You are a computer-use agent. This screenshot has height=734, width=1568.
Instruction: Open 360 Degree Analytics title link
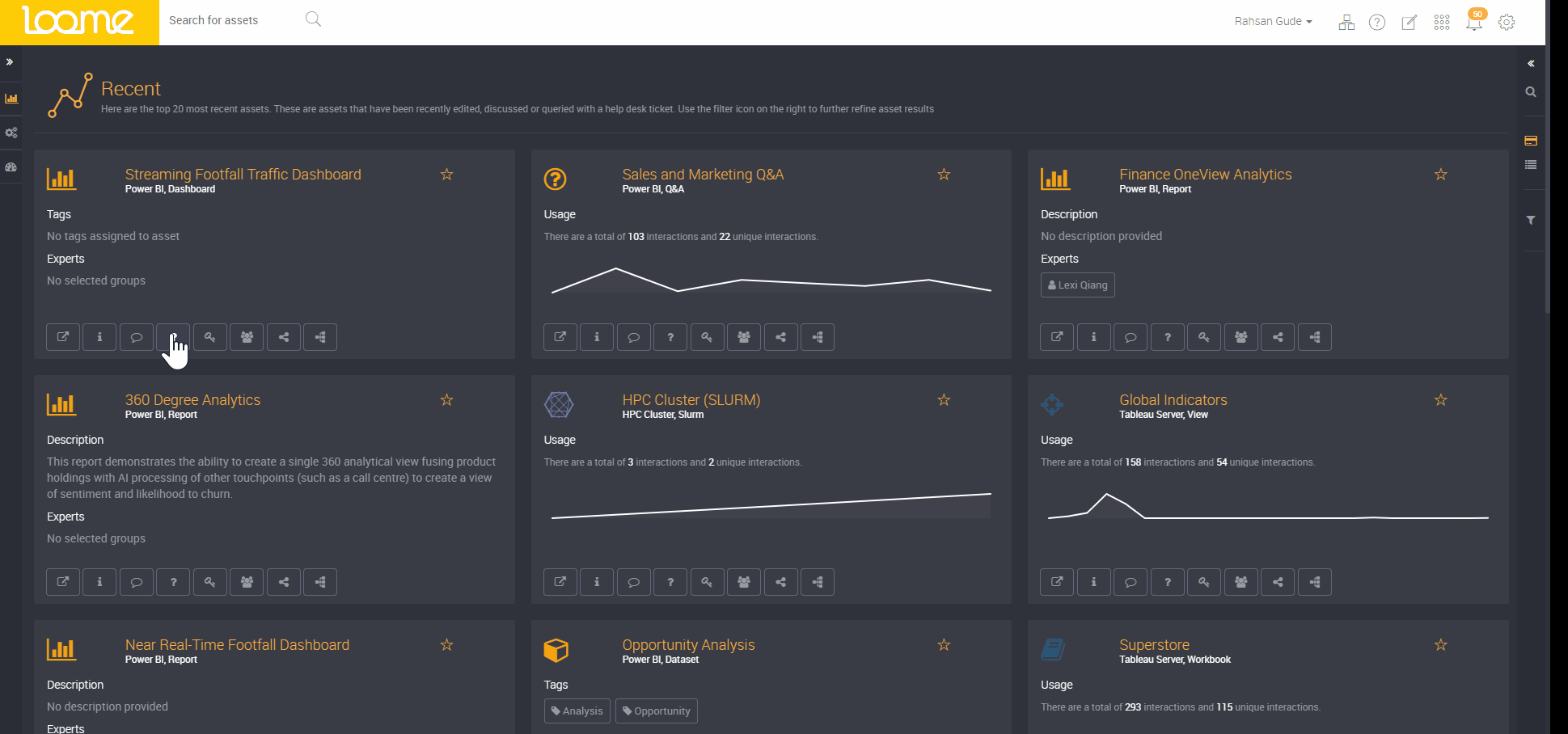point(192,400)
